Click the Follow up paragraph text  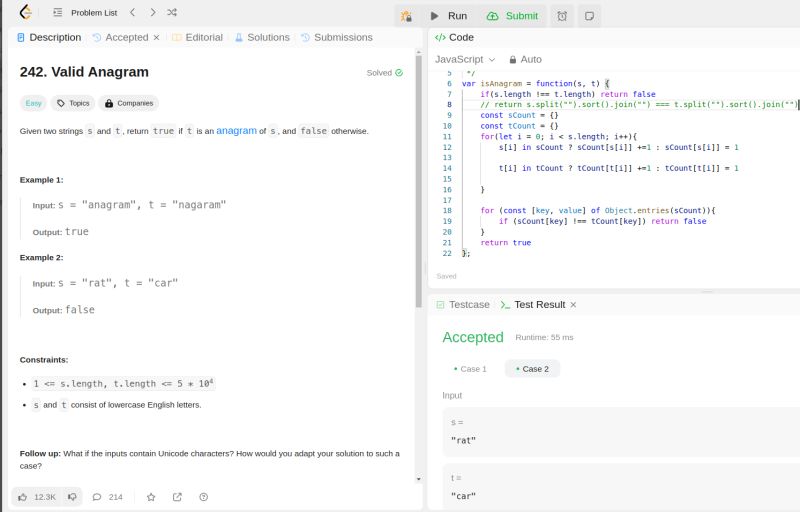210,459
